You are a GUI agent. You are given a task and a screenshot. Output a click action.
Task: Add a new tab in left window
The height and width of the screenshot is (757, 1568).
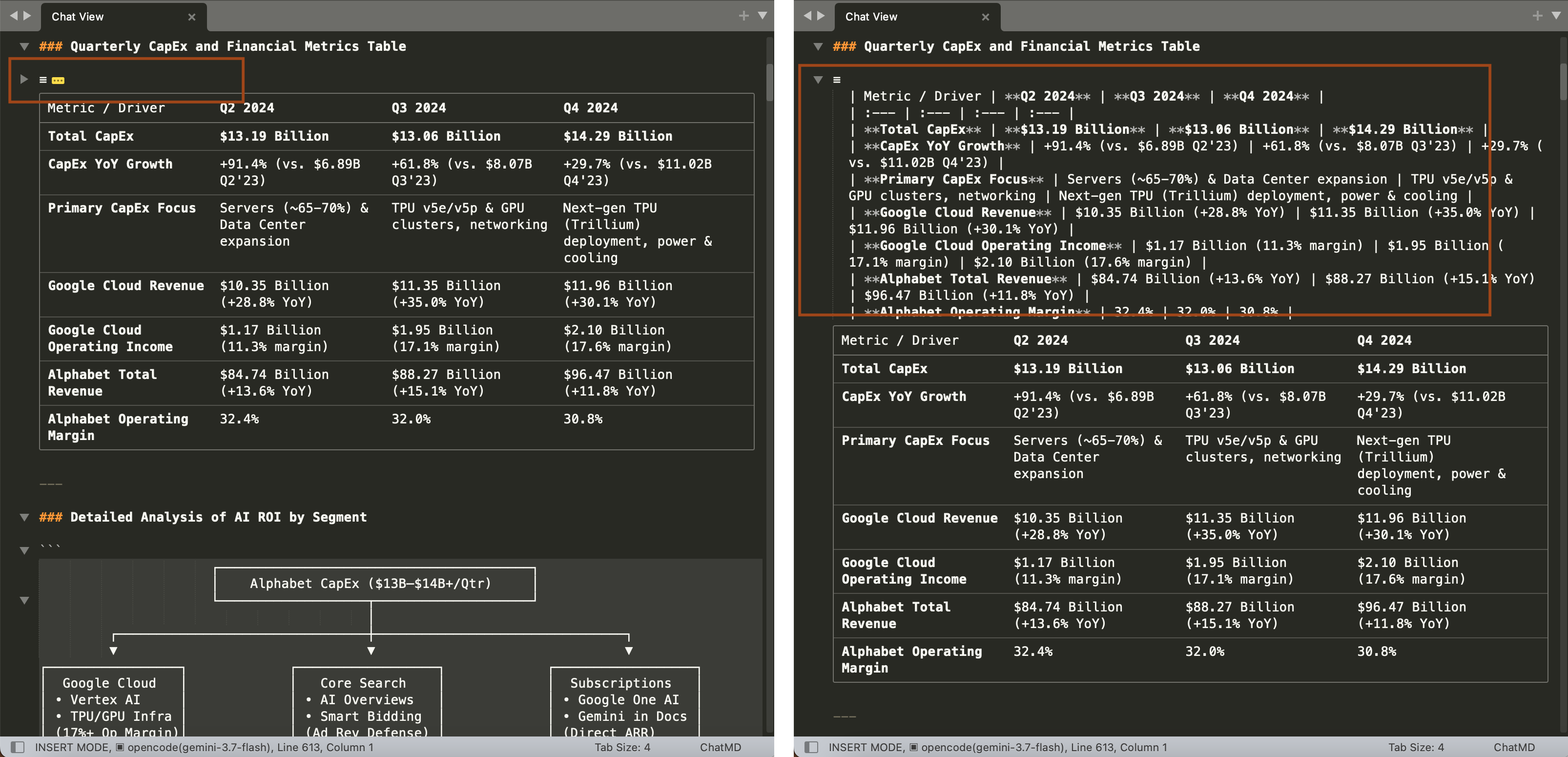[744, 16]
